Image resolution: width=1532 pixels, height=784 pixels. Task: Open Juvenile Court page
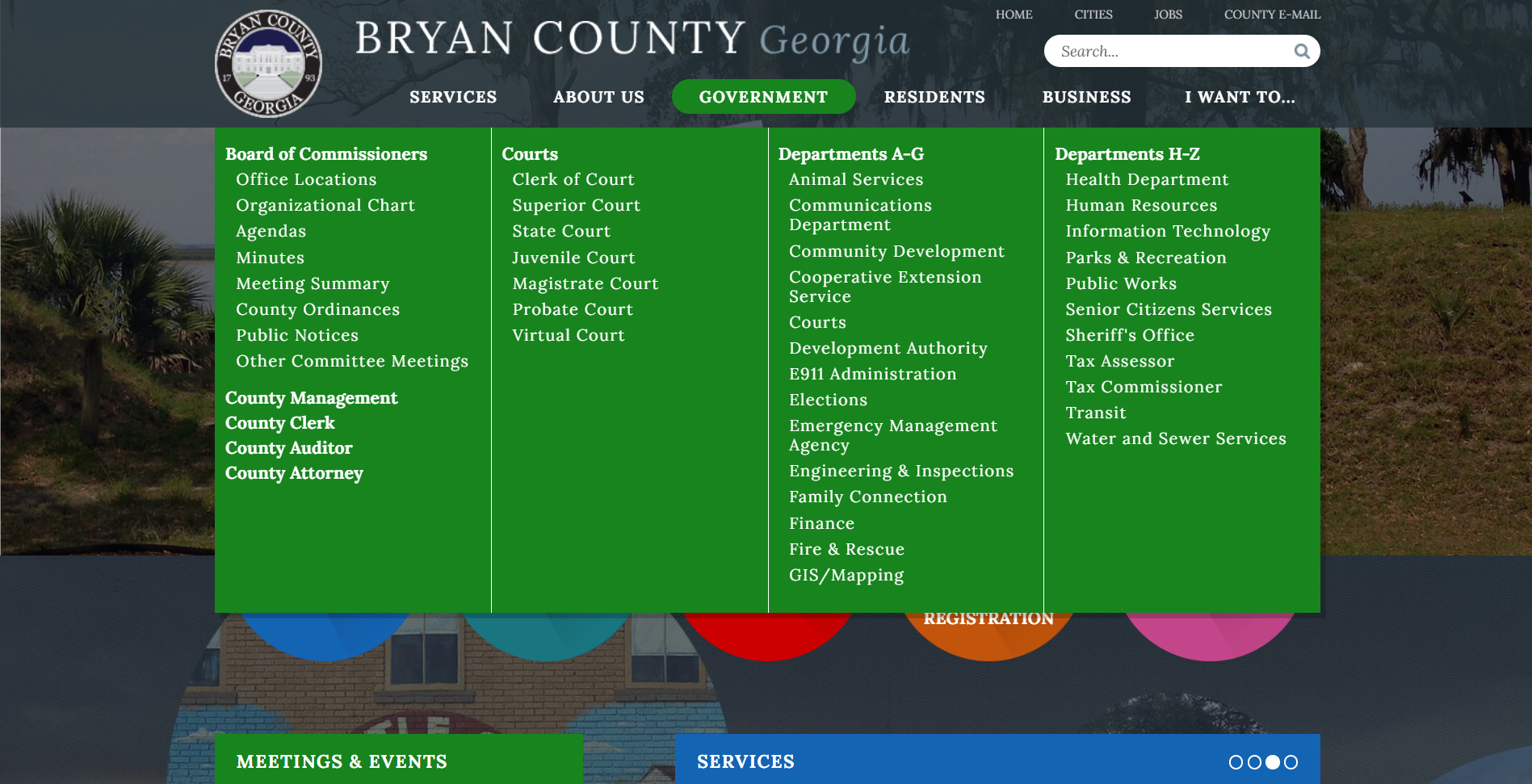point(573,258)
